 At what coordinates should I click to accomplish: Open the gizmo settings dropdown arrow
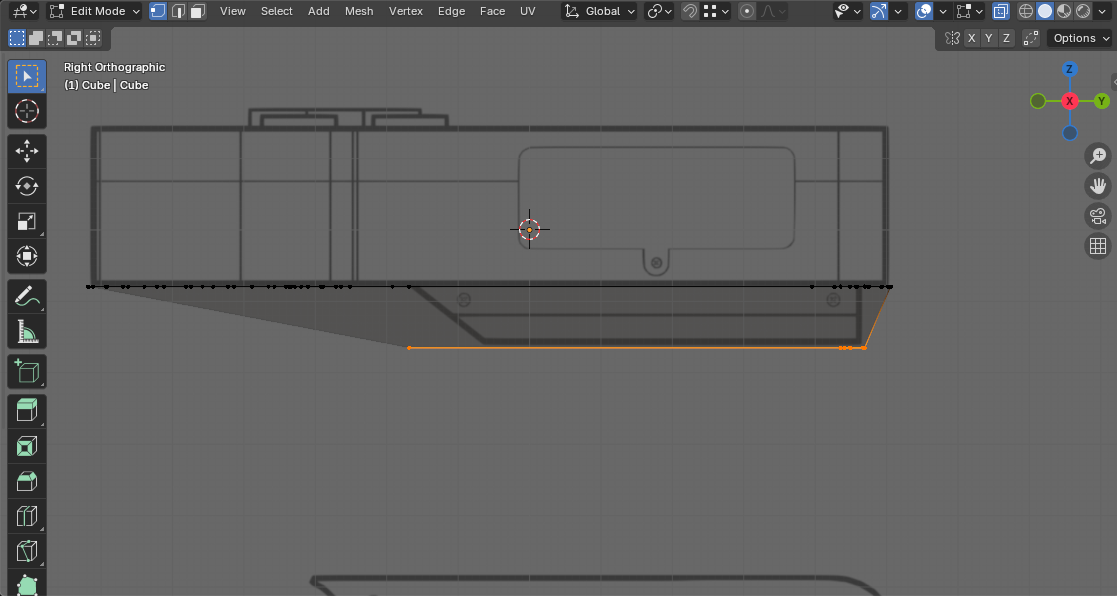point(898,11)
